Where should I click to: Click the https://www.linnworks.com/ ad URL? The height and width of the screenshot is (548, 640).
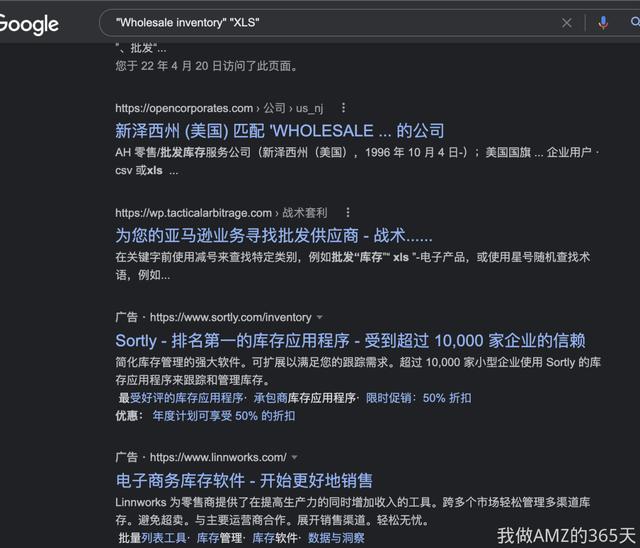pos(218,457)
